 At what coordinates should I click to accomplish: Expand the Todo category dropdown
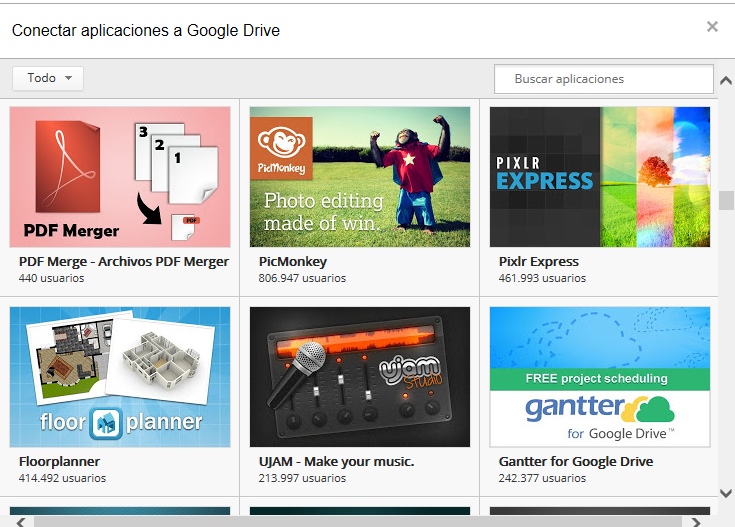(48, 78)
